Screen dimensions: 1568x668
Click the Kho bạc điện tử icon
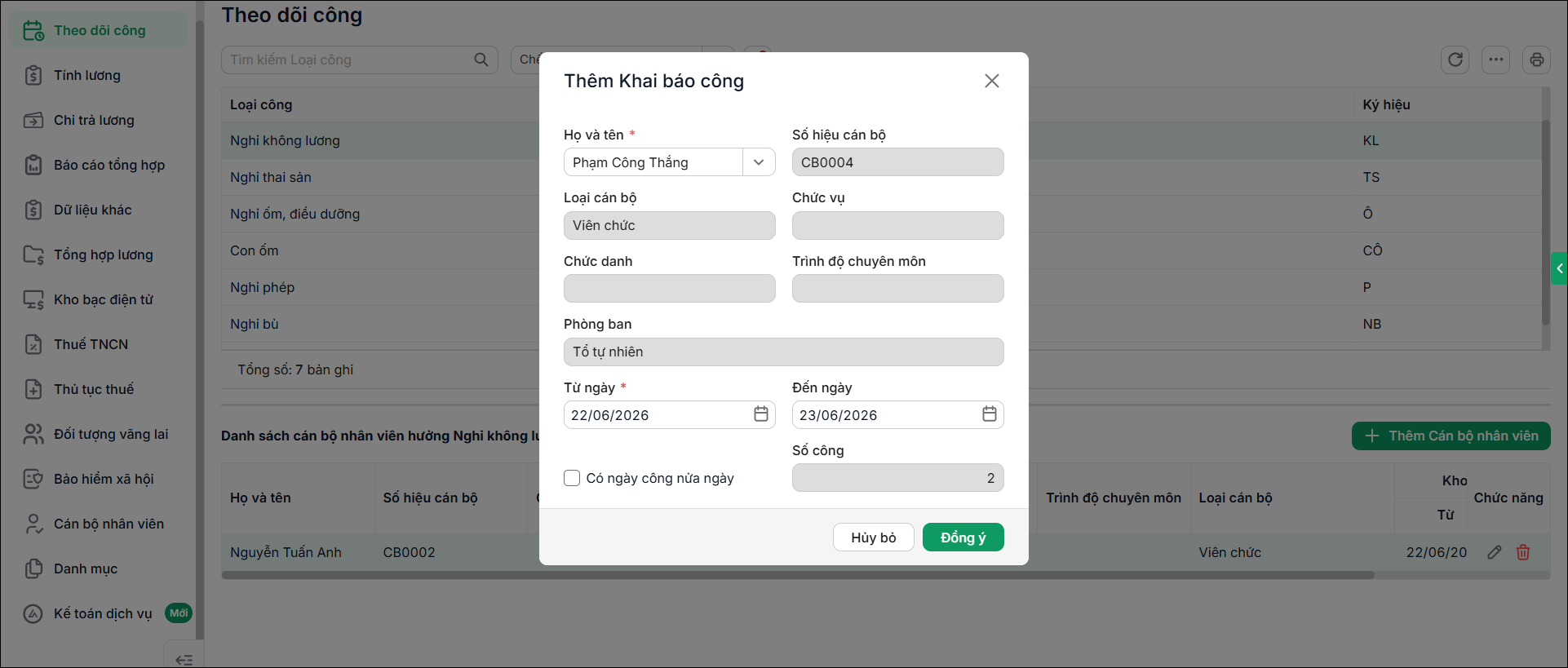point(33,300)
